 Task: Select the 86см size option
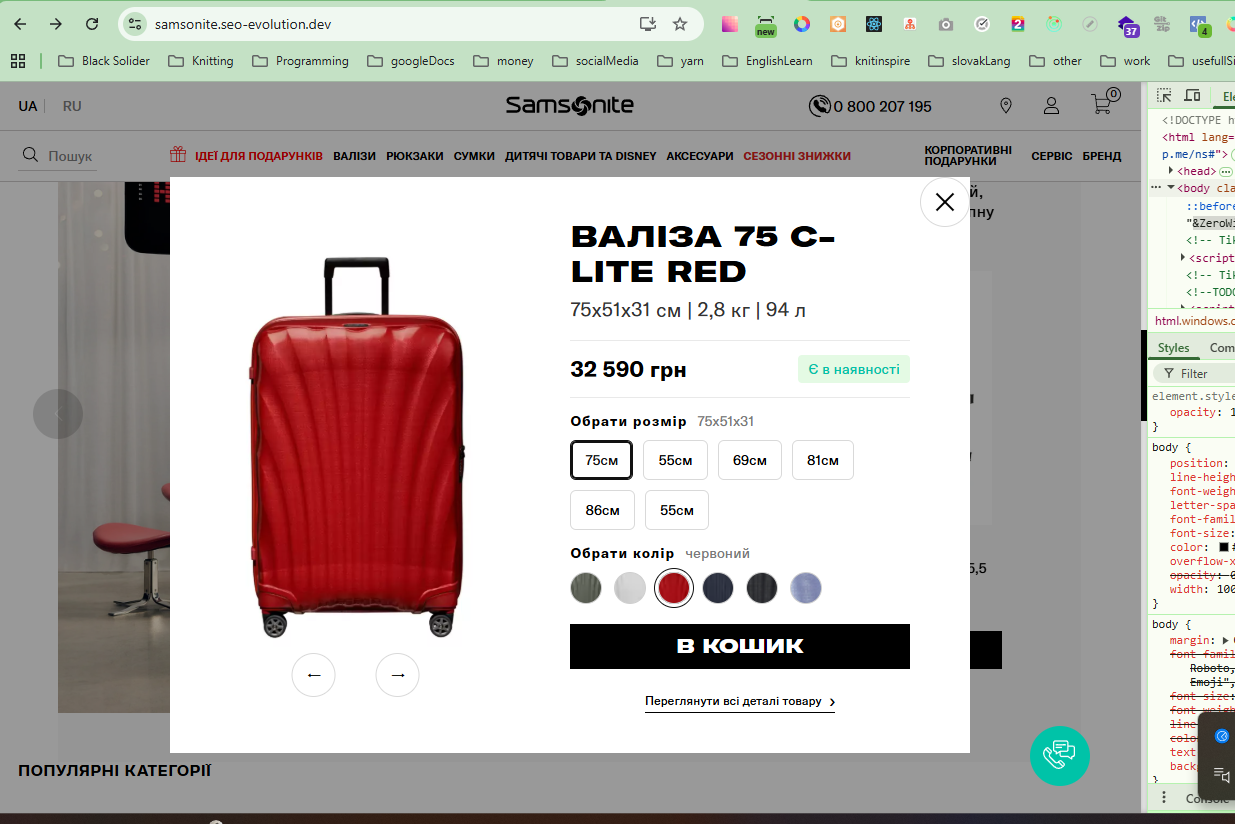pos(602,510)
